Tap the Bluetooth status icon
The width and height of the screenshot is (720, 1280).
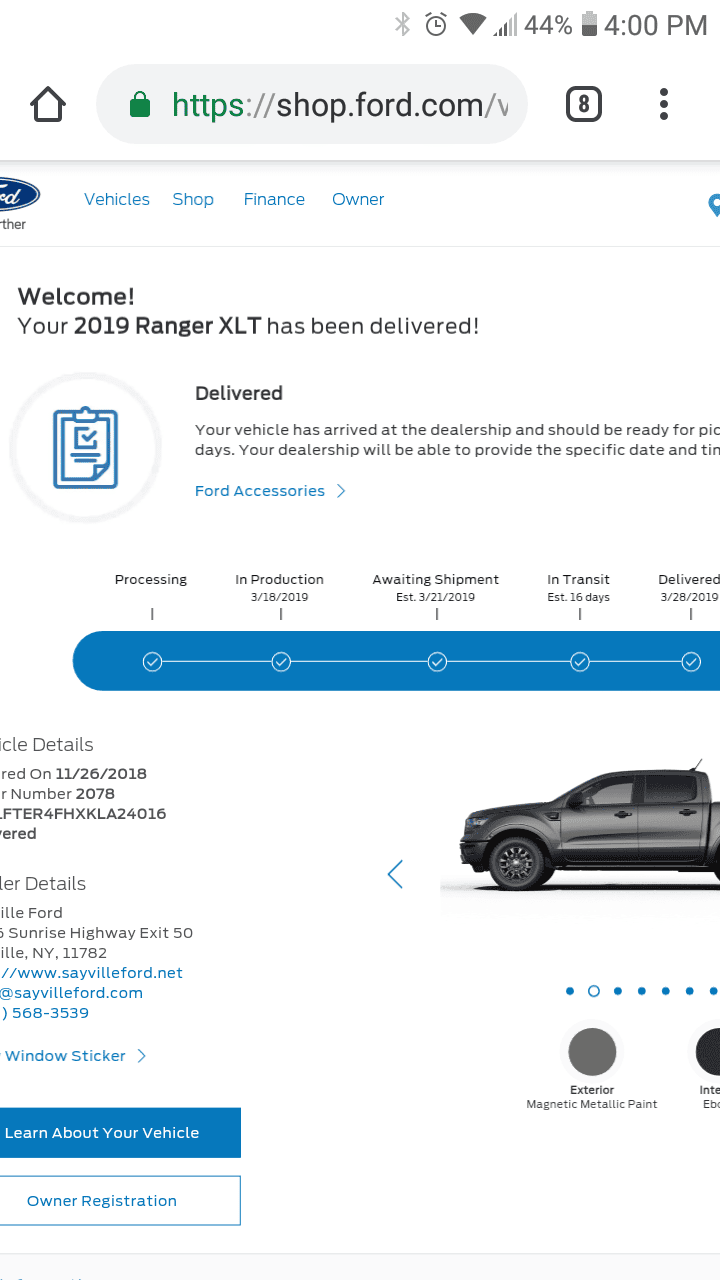point(402,25)
